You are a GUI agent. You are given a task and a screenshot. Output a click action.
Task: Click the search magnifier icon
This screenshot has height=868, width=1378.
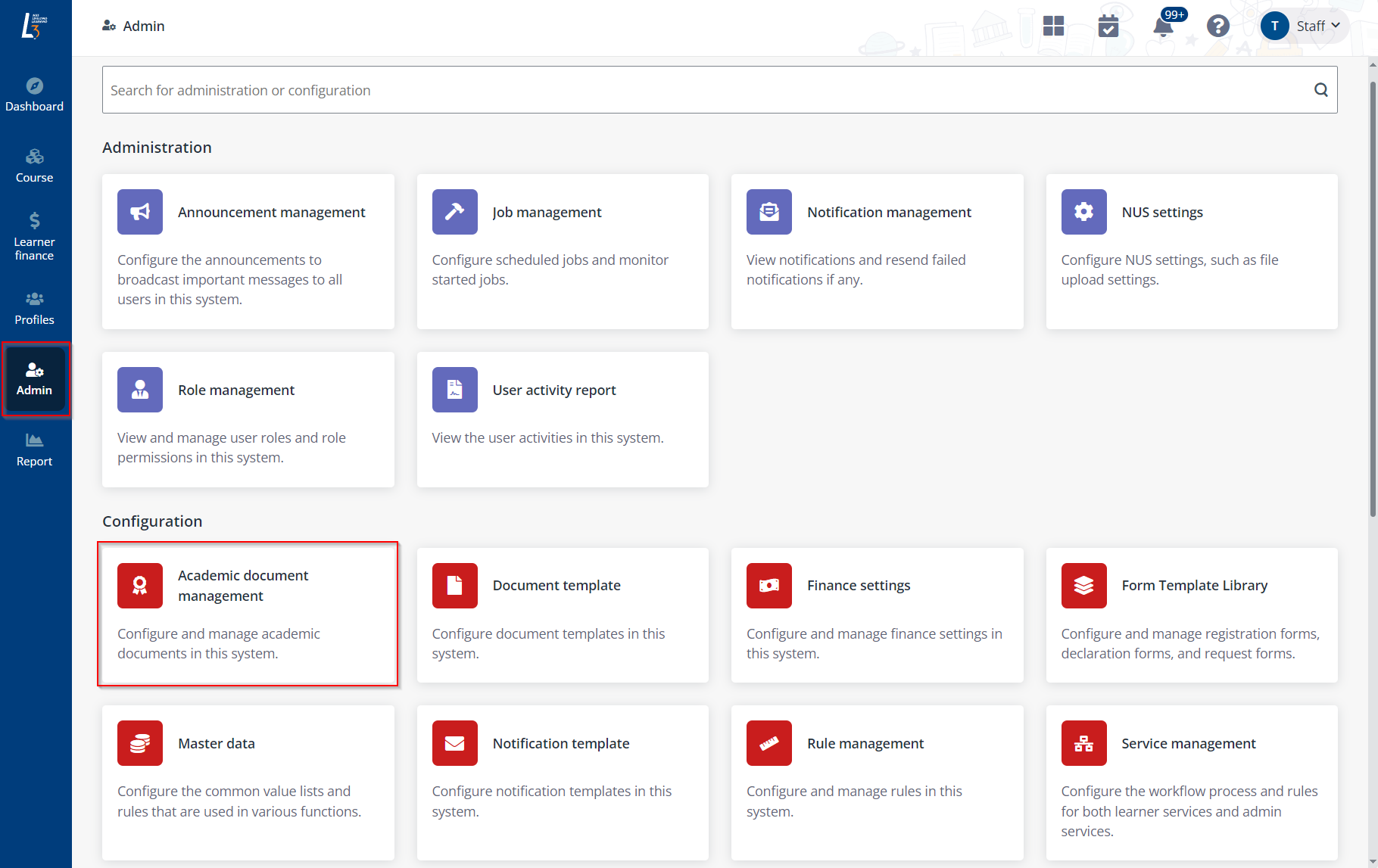pos(1320,90)
